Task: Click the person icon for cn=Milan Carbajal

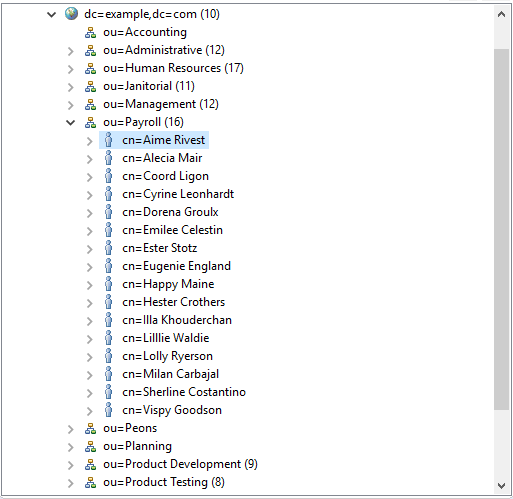Action: tap(109, 374)
